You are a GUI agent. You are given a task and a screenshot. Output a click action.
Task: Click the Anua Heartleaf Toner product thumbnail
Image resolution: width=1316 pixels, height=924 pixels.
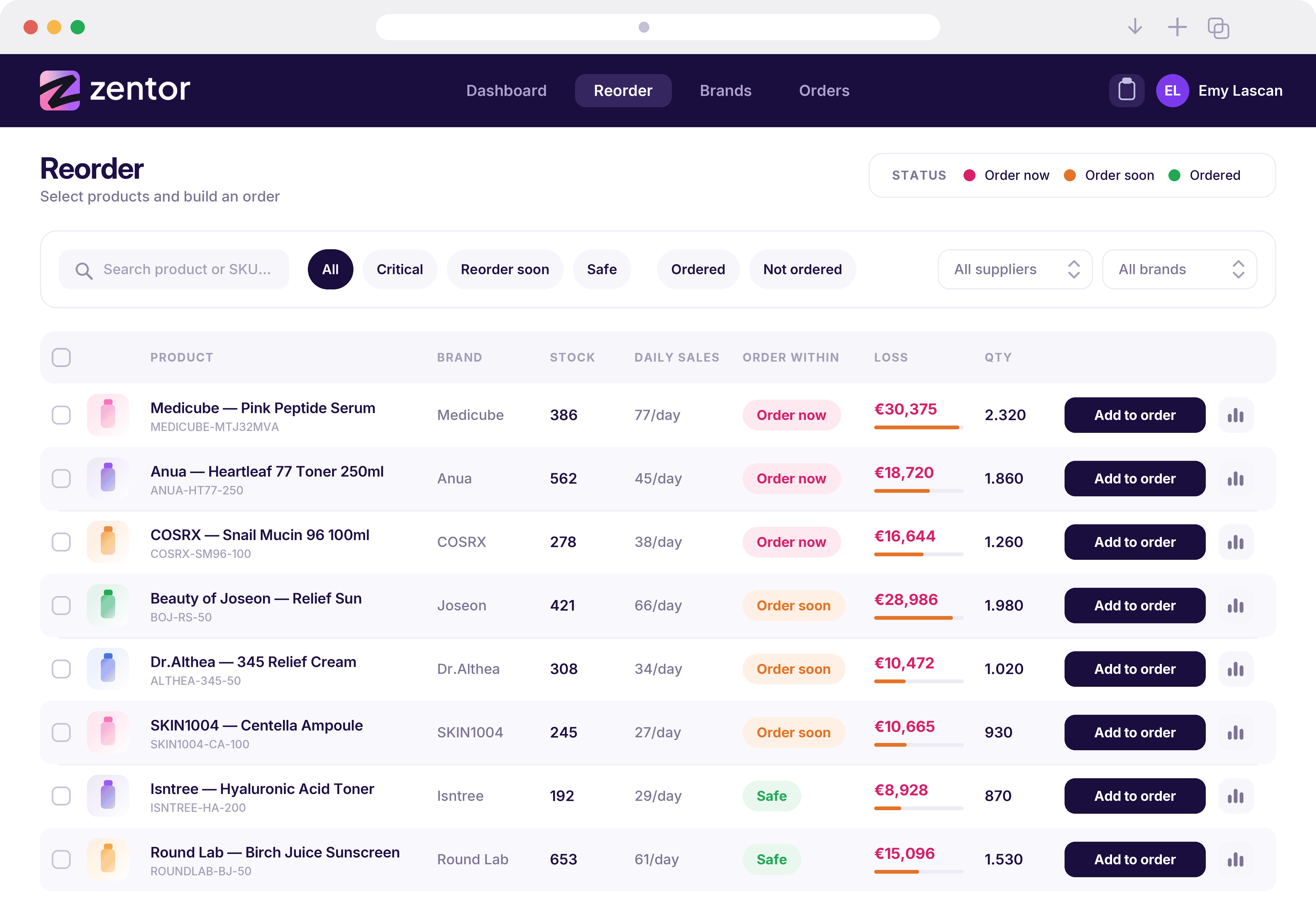(108, 478)
